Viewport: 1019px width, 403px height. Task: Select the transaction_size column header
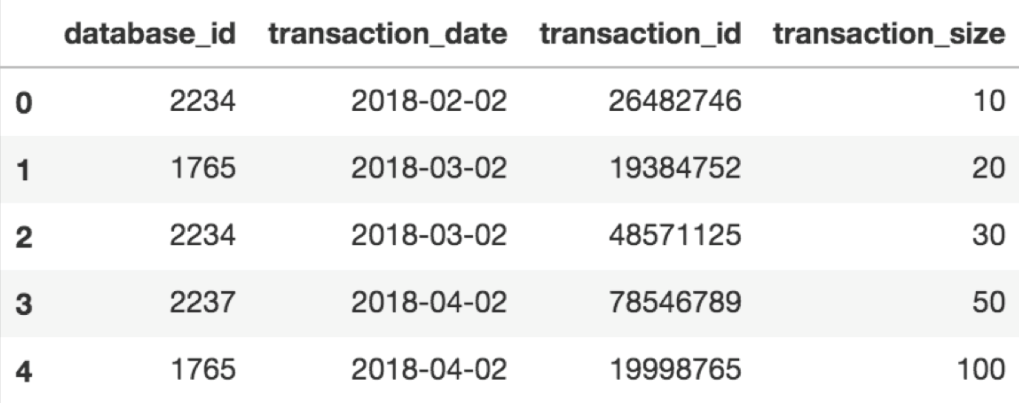coord(889,34)
